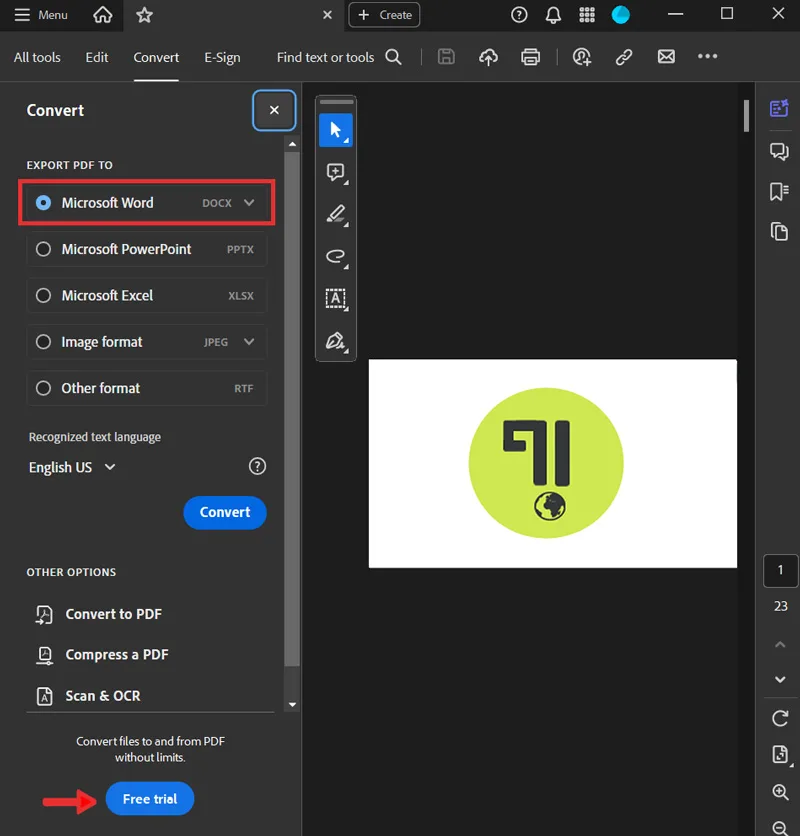Click Convert panel scrollbar up arrow
800x836 pixels.
click(292, 144)
